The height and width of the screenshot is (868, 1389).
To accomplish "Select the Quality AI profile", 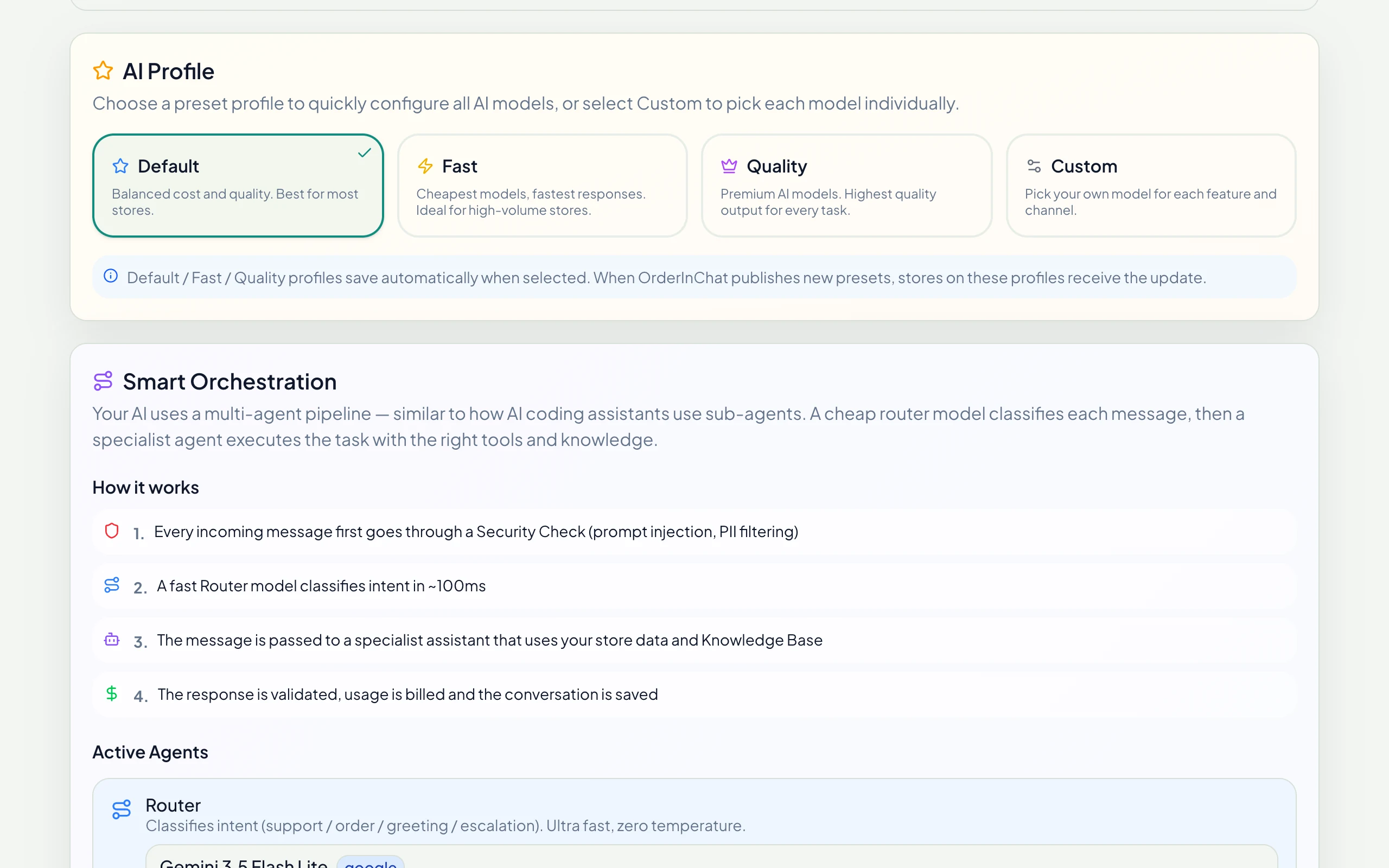I will coord(846,186).
